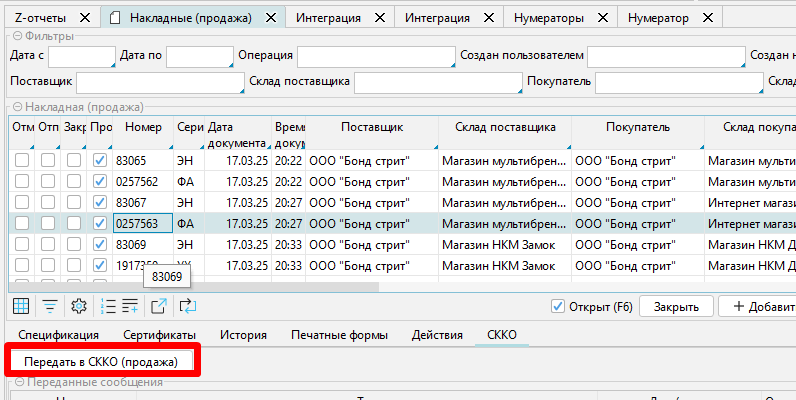Toggle the Открыт (F6) checkbox
The height and width of the screenshot is (400, 796).
coord(558,306)
